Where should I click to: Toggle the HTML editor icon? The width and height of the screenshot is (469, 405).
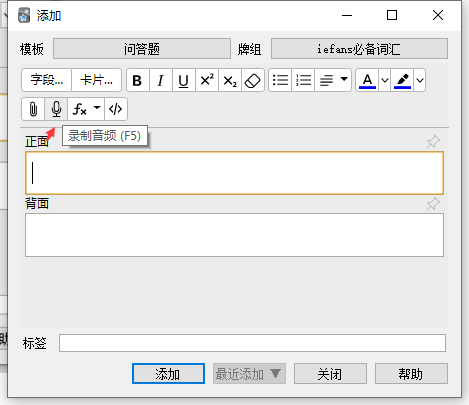(116, 109)
